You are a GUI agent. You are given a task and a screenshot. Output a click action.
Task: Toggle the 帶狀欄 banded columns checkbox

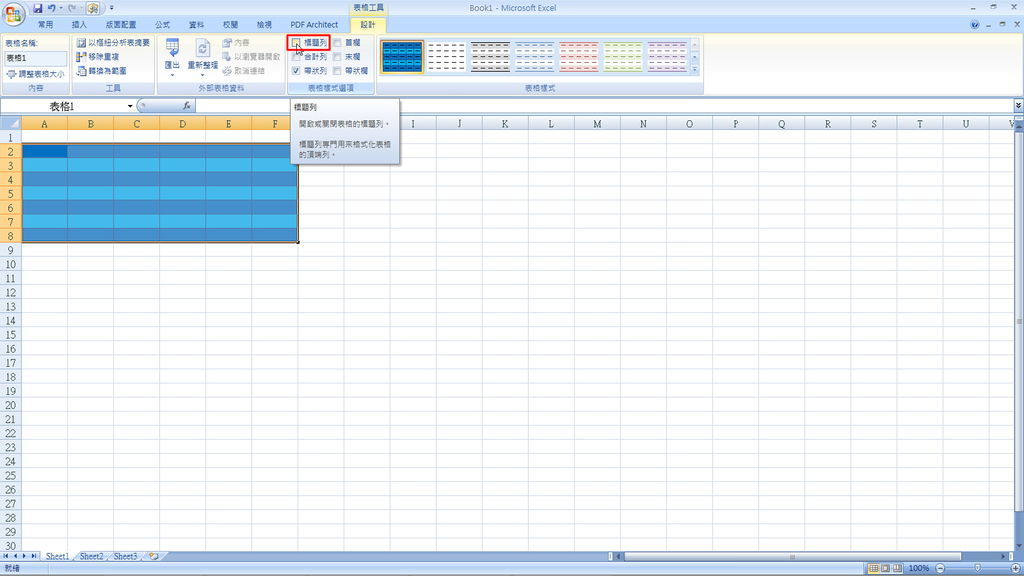point(337,71)
